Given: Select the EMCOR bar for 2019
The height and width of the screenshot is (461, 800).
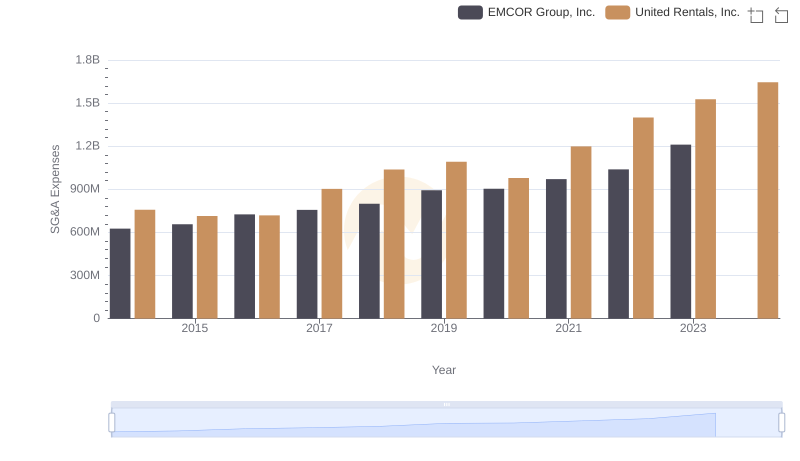Looking at the screenshot, I should pyautogui.click(x=432, y=254).
